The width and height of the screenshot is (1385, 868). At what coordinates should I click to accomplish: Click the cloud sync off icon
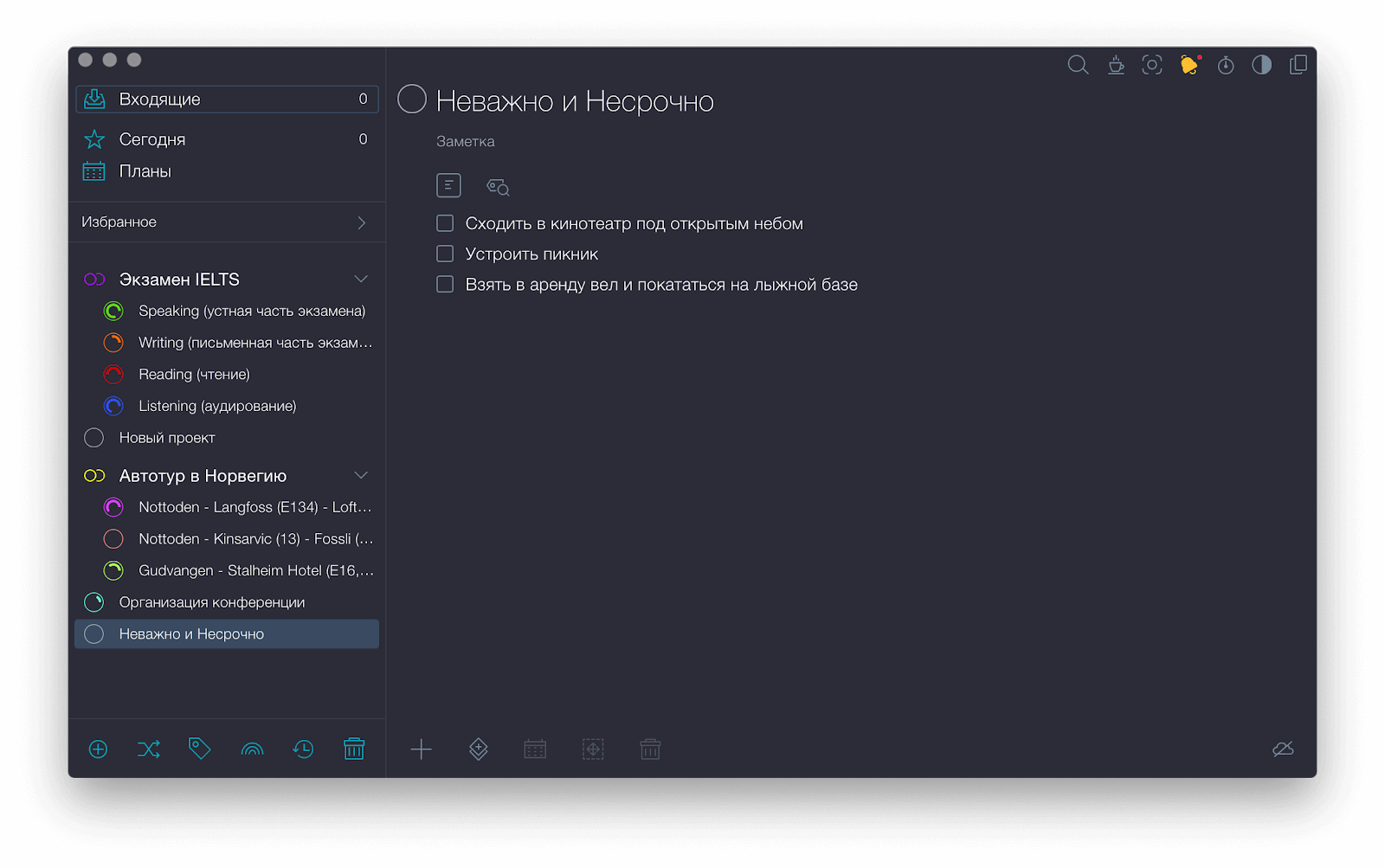point(1283,749)
